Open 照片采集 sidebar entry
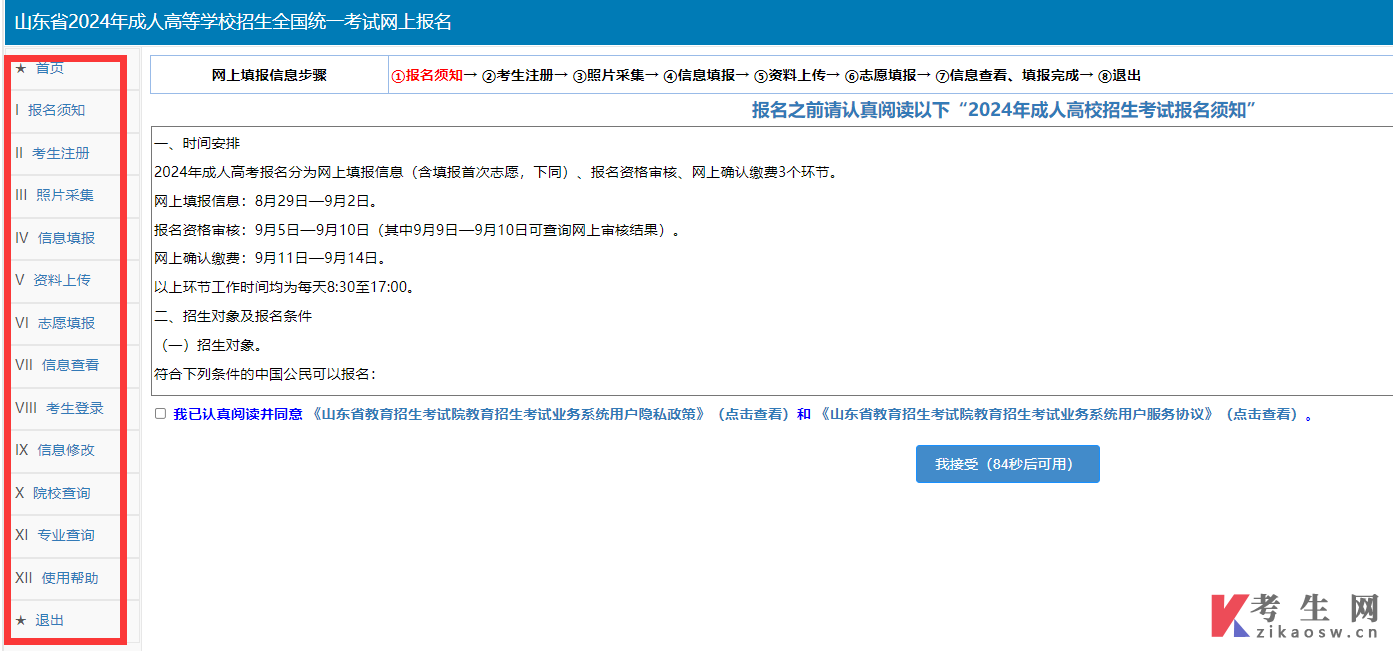This screenshot has width=1393, height=651. [x=64, y=195]
